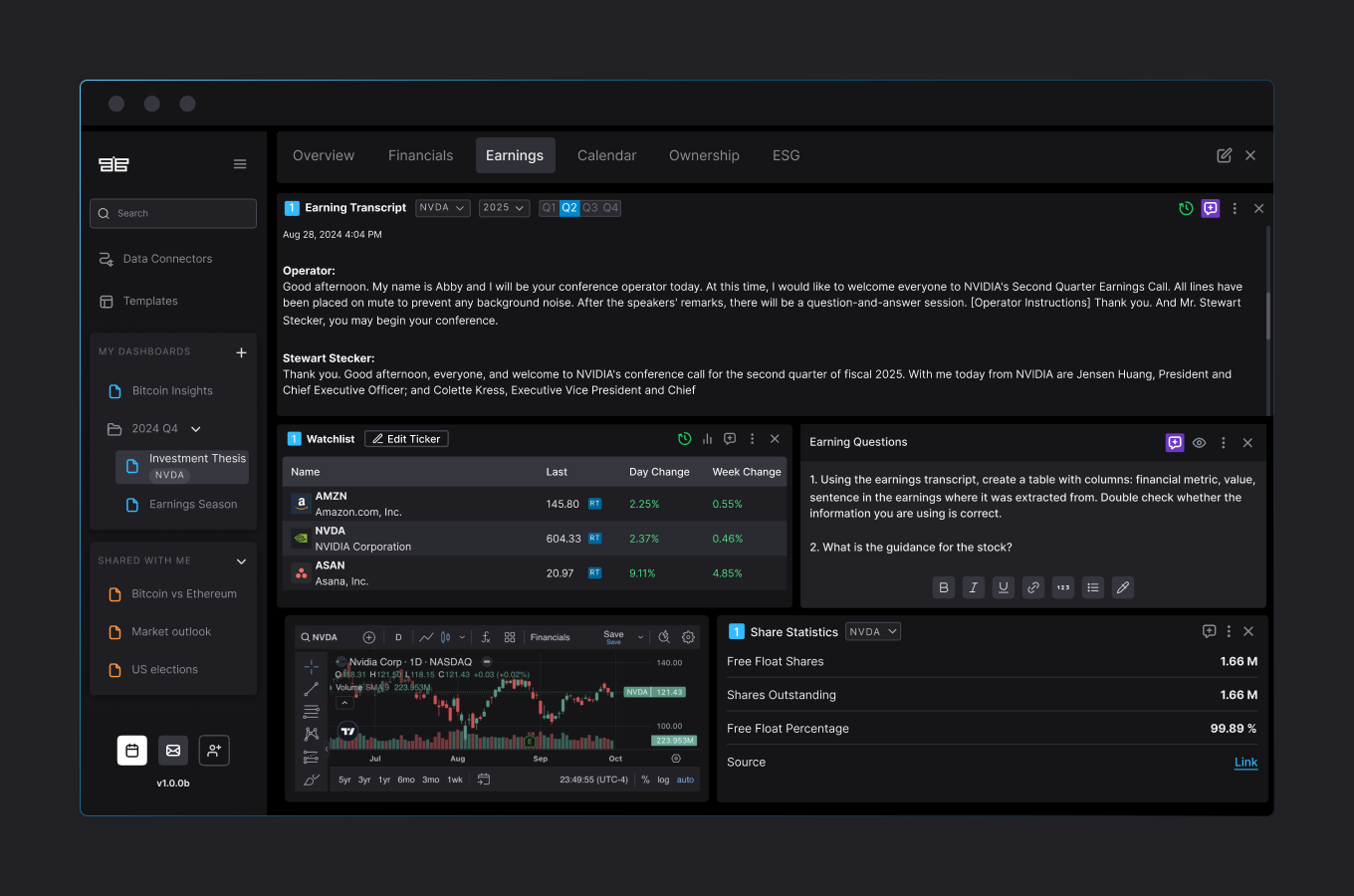Viewport: 1354px width, 896px height.
Task: Refresh the Watchlist widget
Action: (685, 439)
